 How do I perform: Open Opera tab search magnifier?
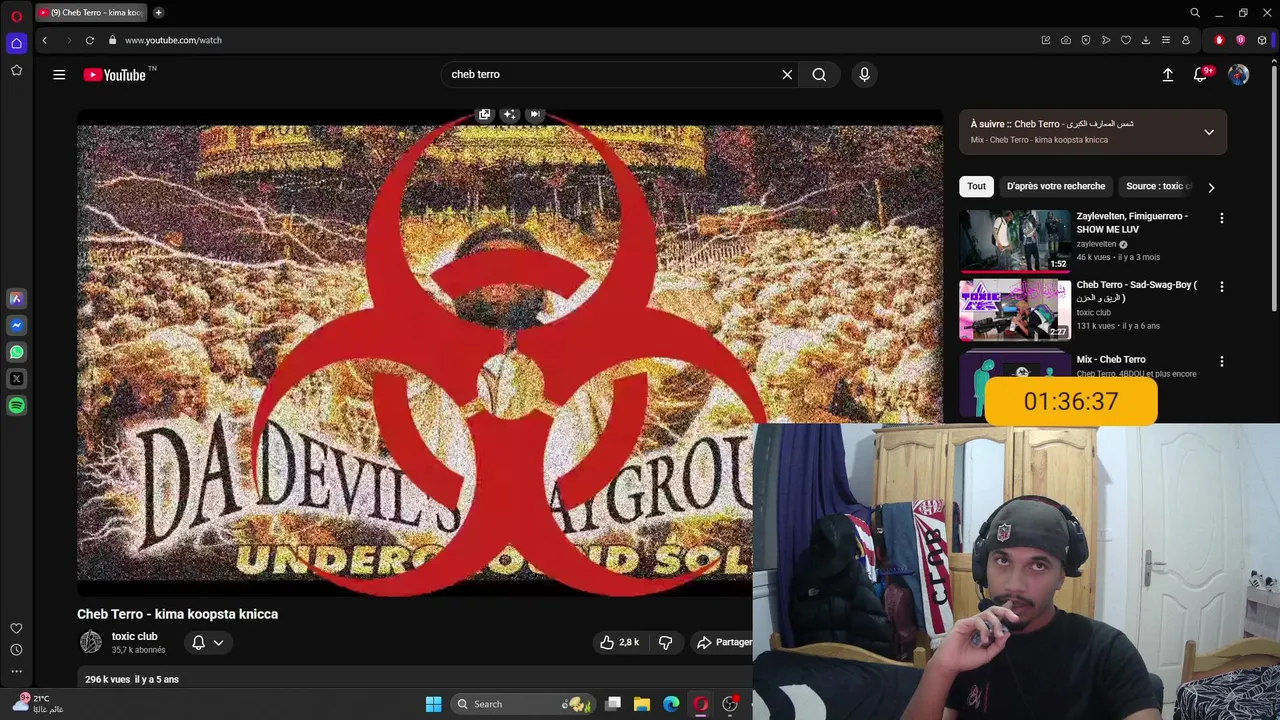(x=1195, y=13)
